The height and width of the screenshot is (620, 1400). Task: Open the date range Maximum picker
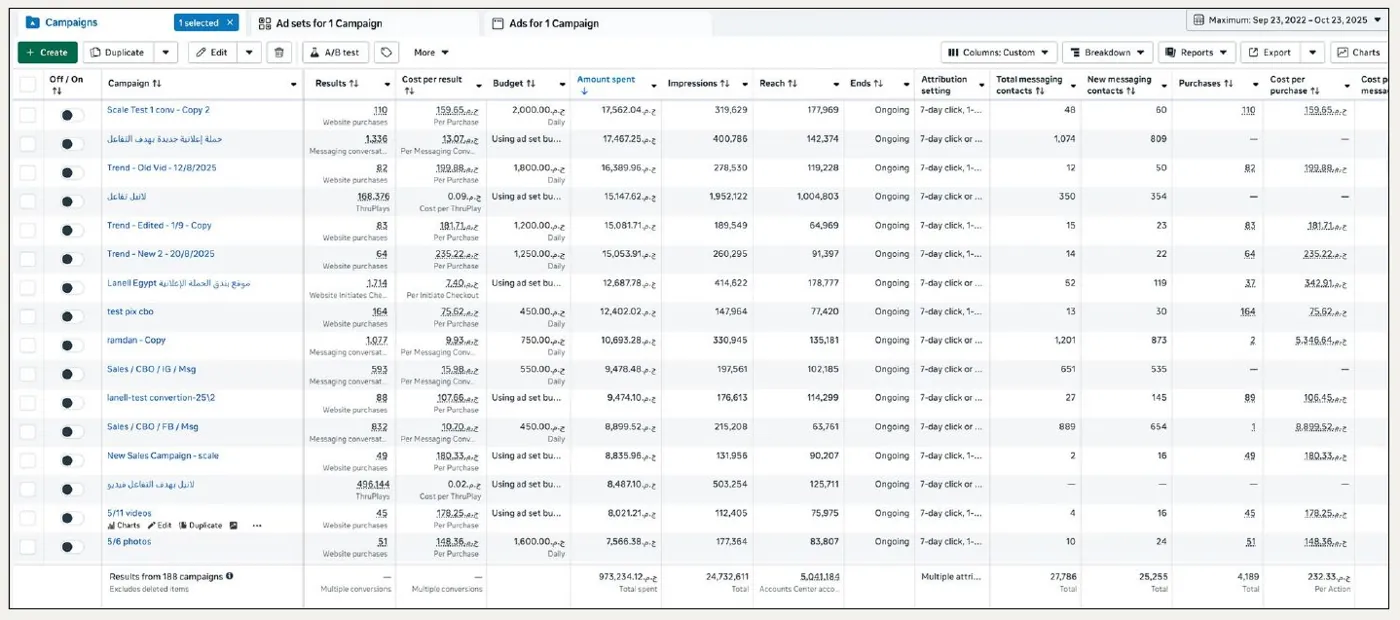click(1286, 20)
